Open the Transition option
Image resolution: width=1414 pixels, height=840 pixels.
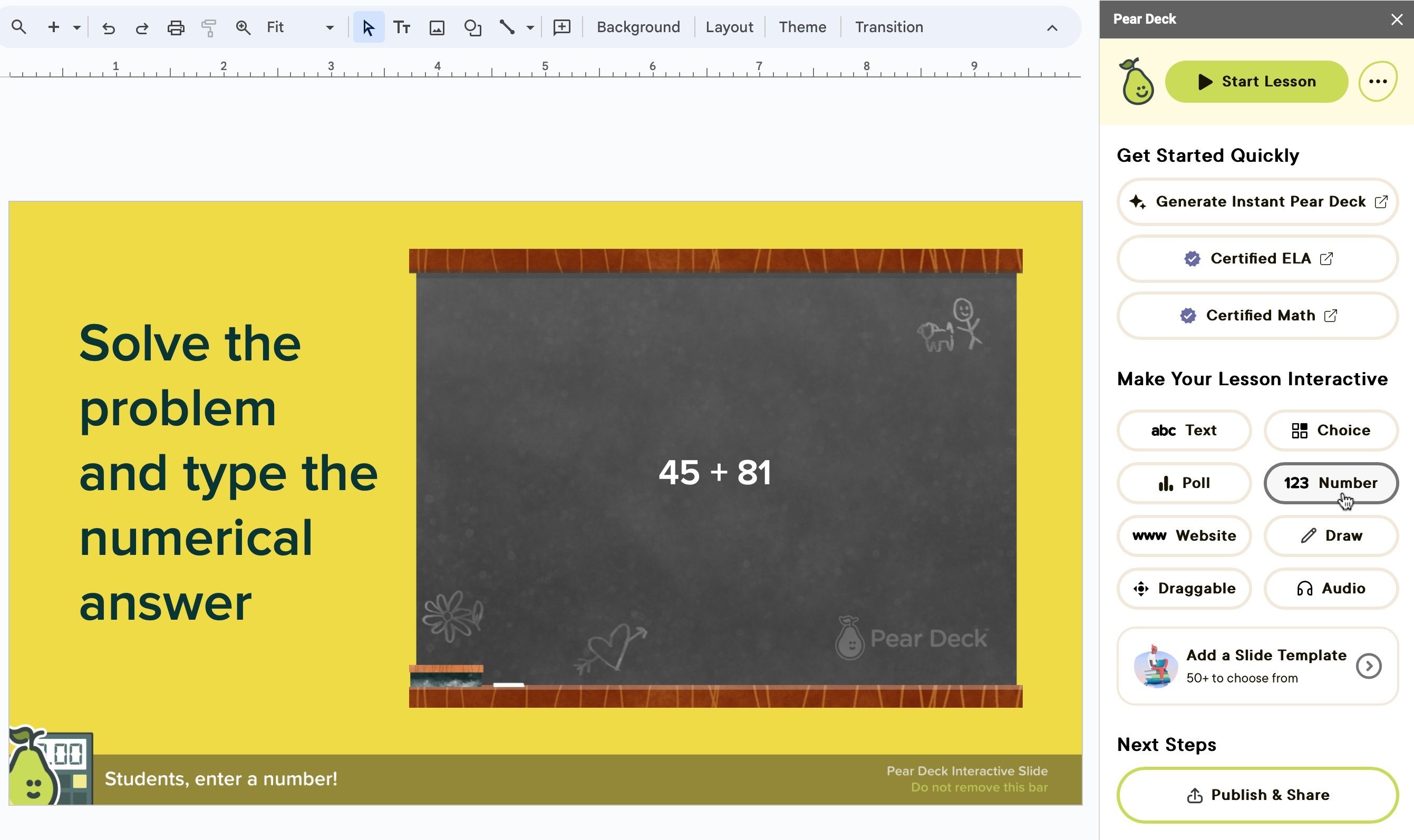click(888, 27)
